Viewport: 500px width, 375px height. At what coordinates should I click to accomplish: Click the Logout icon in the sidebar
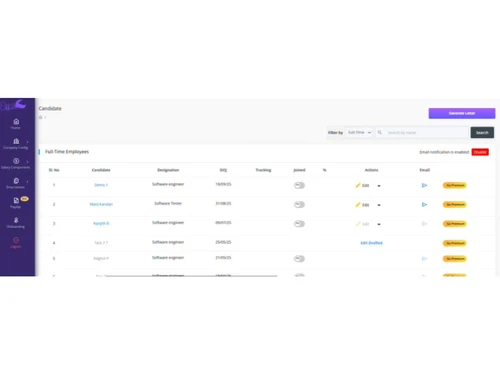point(16,240)
